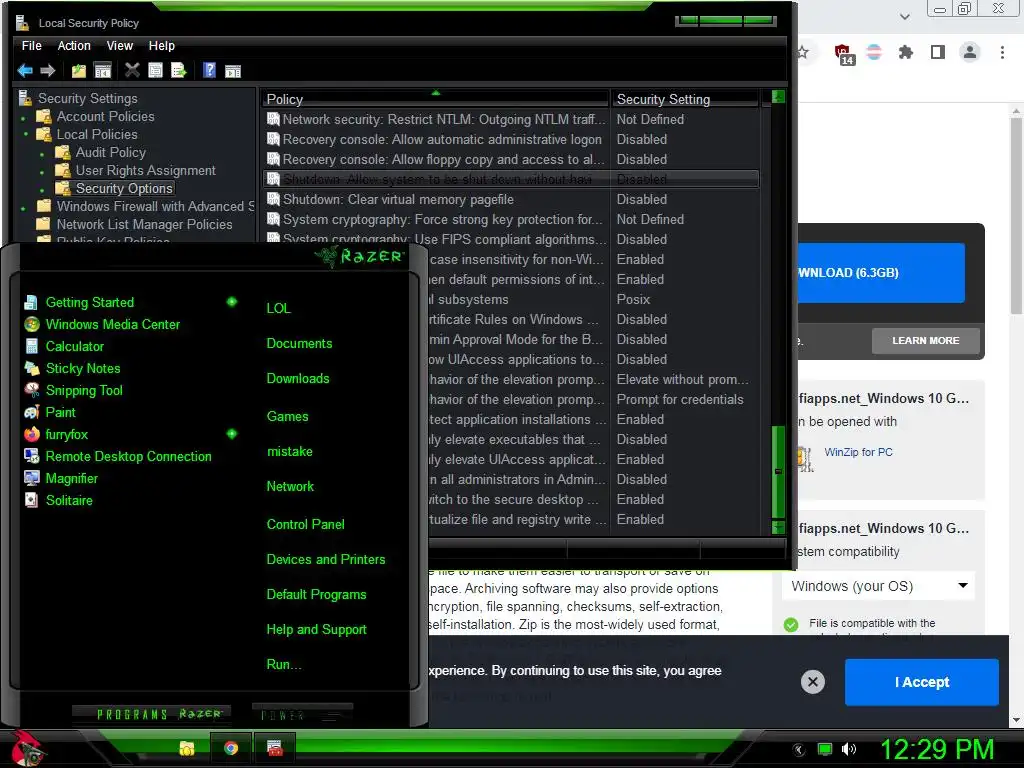
Task: Click the Chrome tab search chevron
Action: [x=905, y=16]
